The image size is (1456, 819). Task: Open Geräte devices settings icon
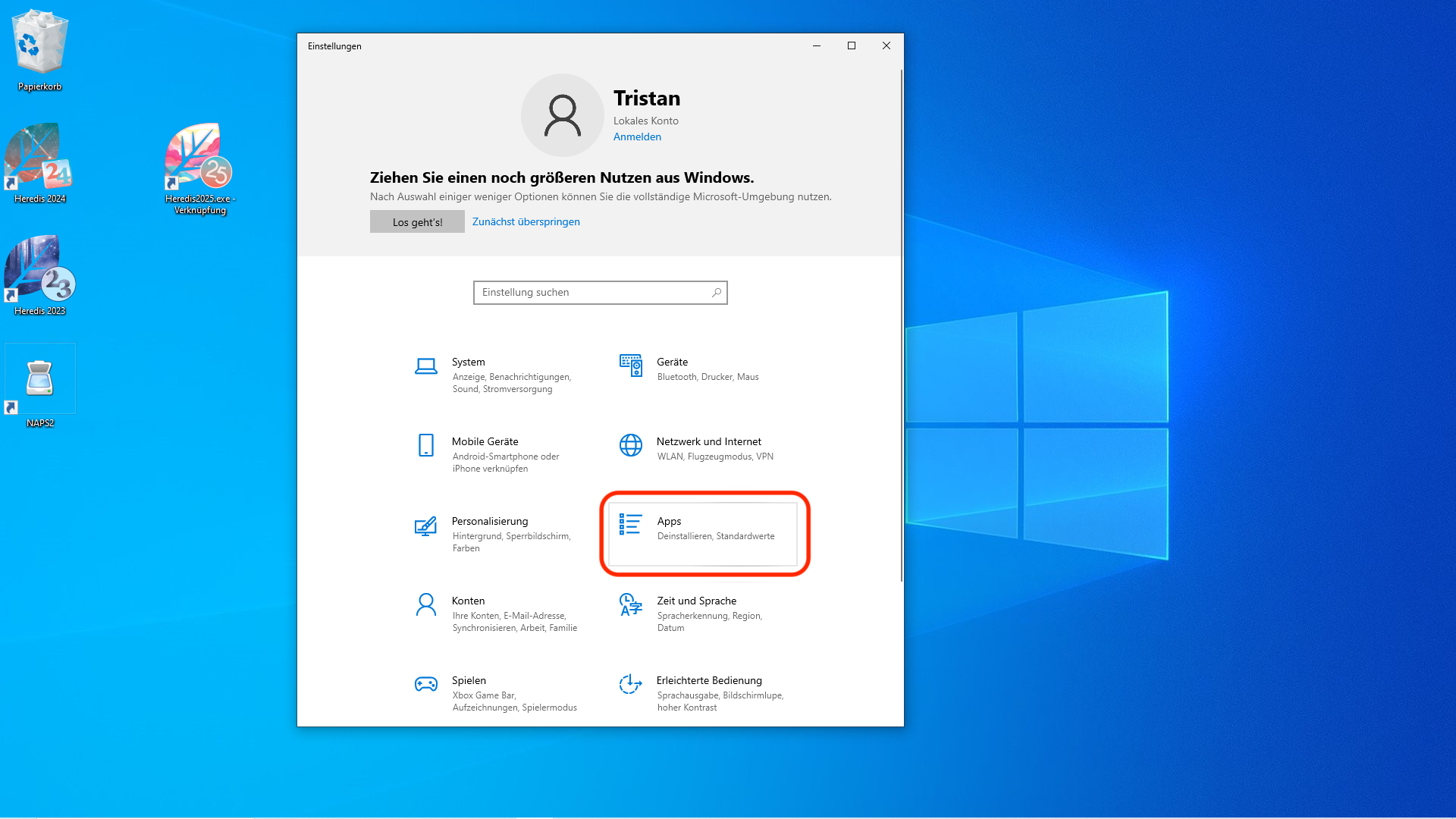[x=630, y=366]
